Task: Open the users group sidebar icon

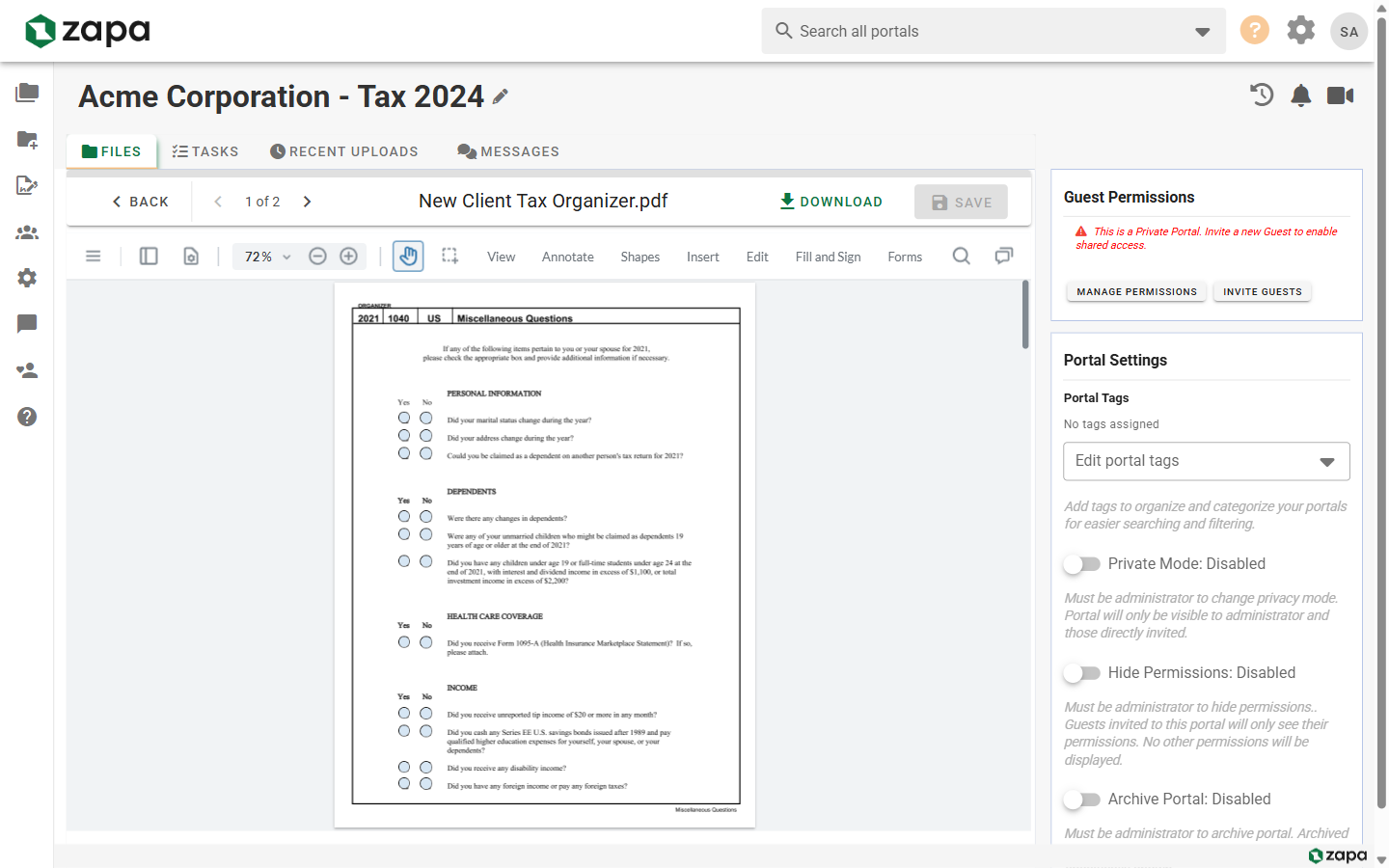Action: 27,231
